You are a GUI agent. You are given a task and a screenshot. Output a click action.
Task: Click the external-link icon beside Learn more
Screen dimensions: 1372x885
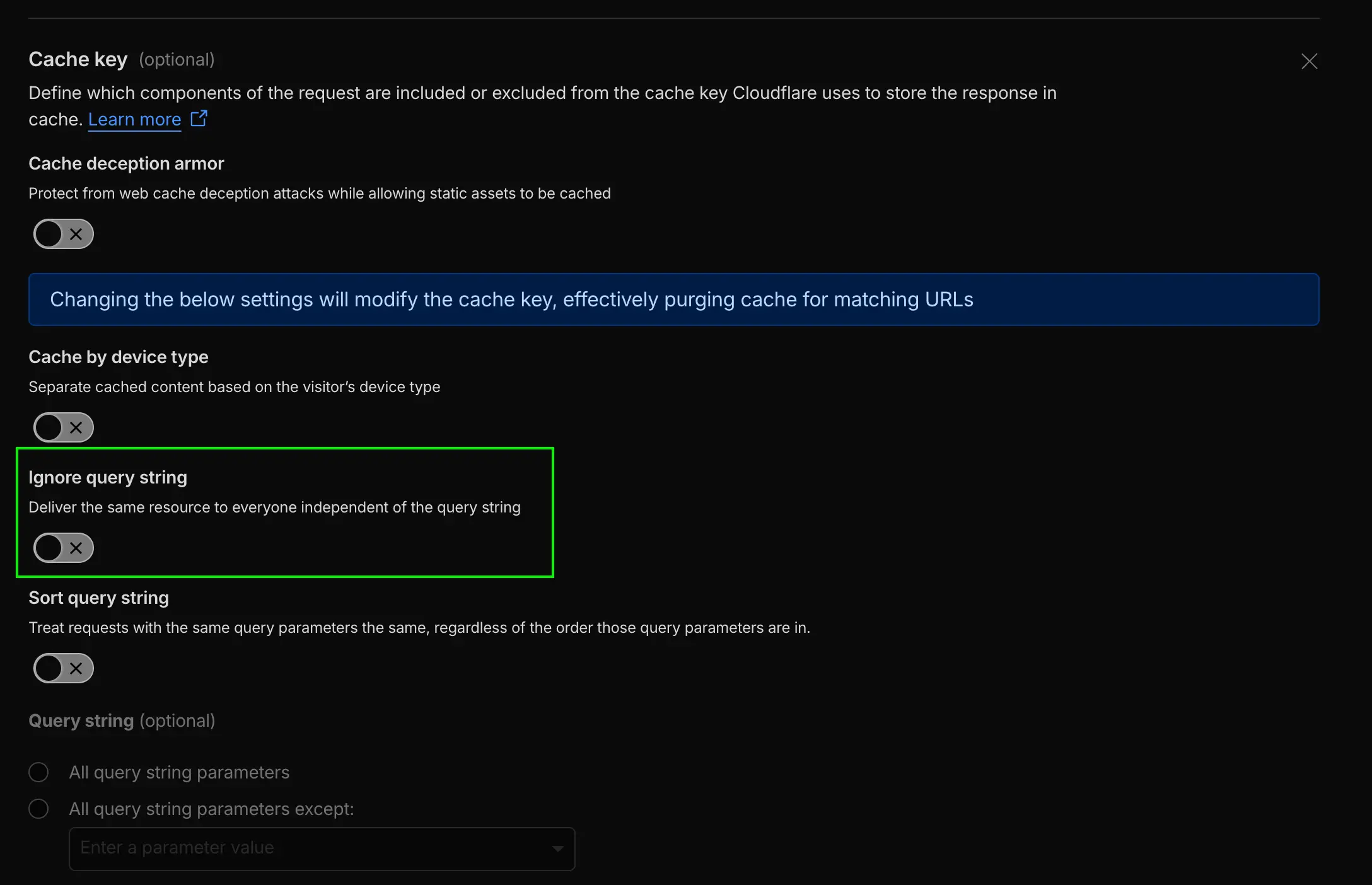pos(199,119)
